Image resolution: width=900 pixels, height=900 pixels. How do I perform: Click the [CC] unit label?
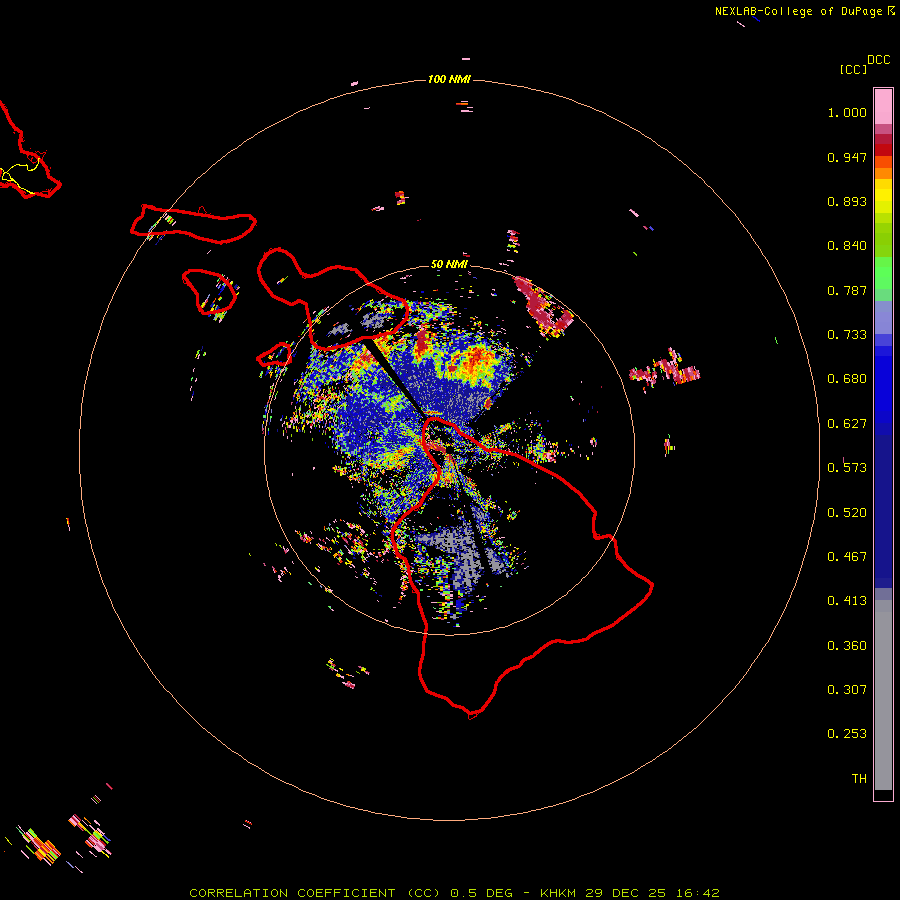click(x=853, y=69)
